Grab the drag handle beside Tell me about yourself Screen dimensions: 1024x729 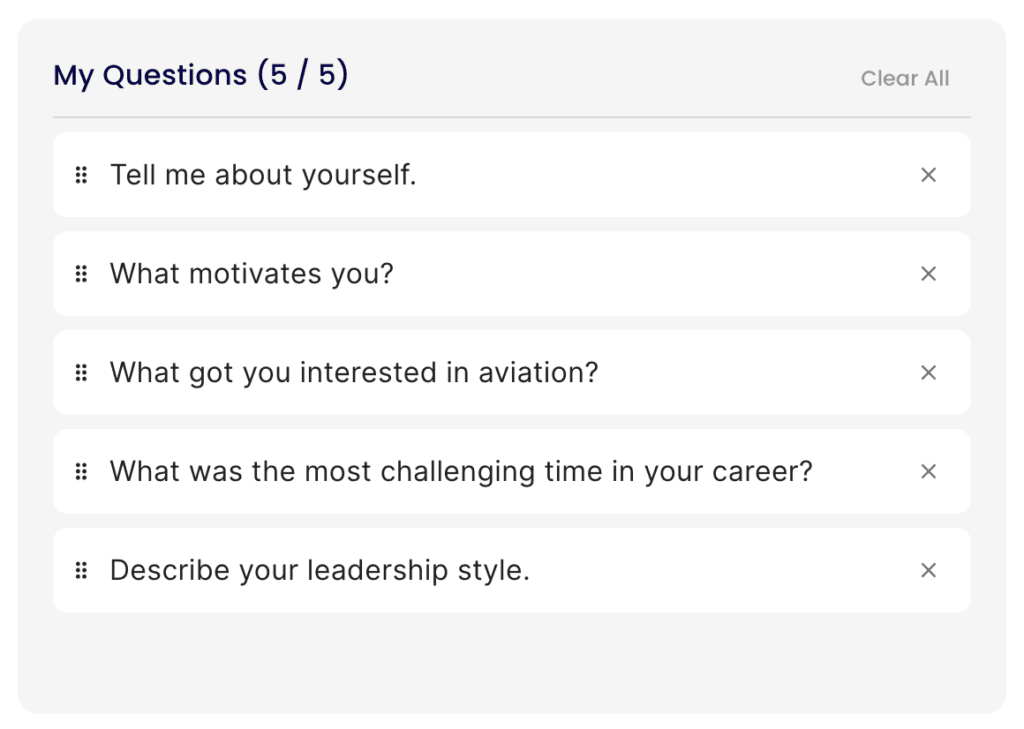pyautogui.click(x=81, y=175)
